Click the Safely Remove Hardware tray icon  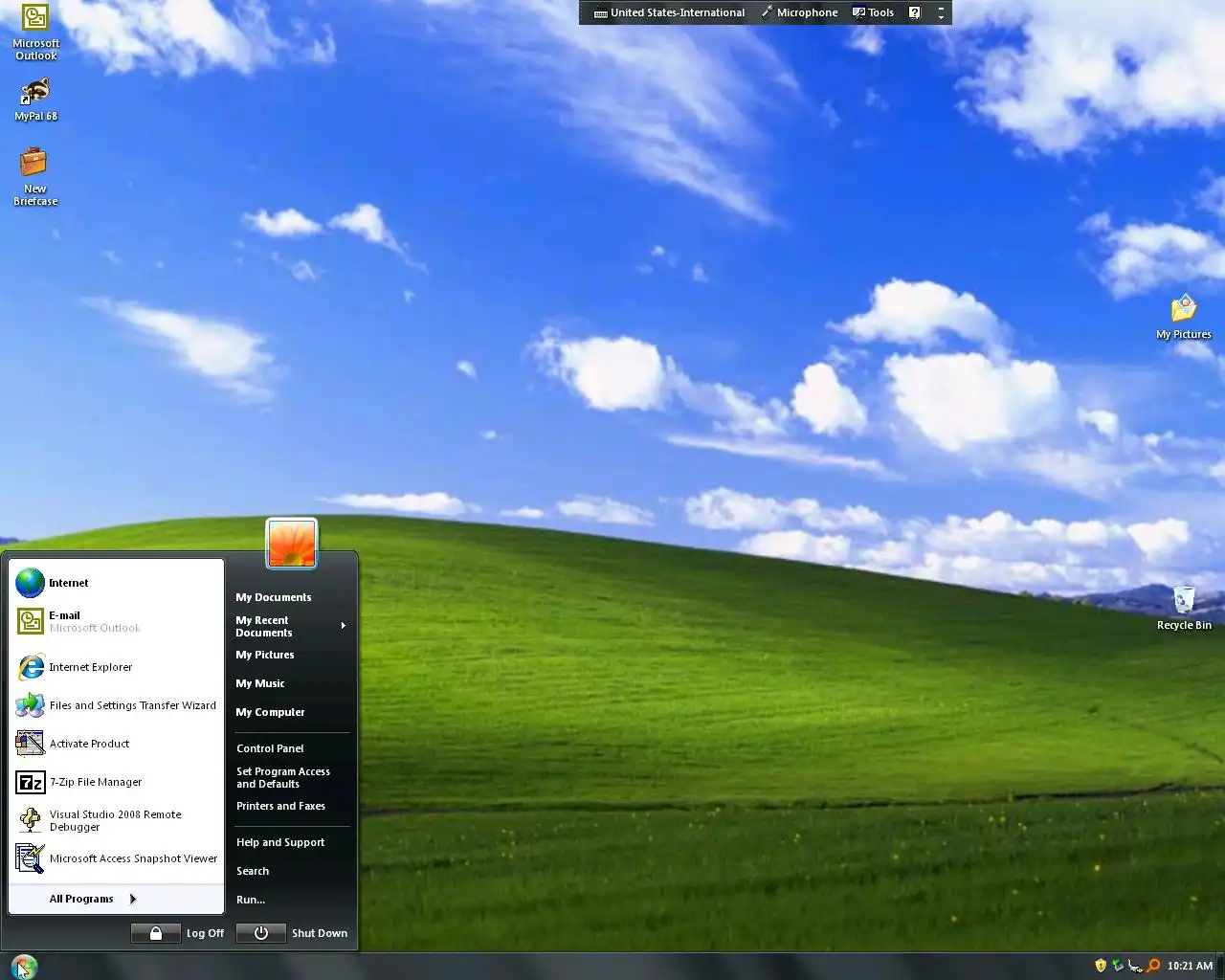coord(1118,966)
